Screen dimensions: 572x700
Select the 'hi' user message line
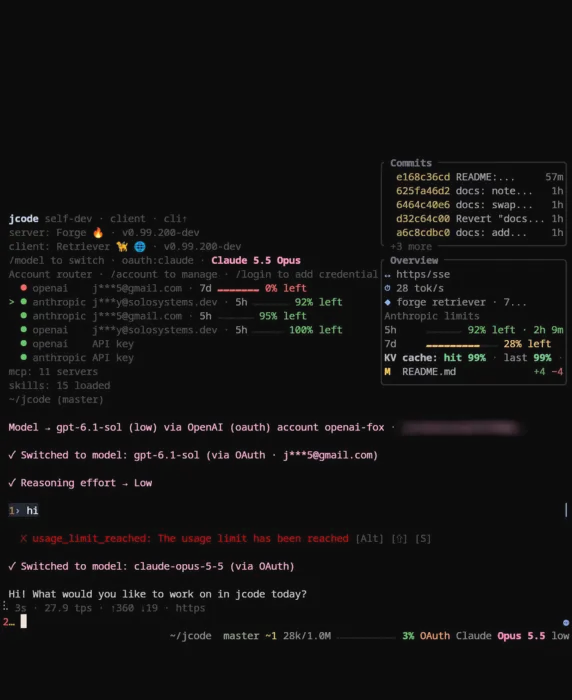pos(24,510)
